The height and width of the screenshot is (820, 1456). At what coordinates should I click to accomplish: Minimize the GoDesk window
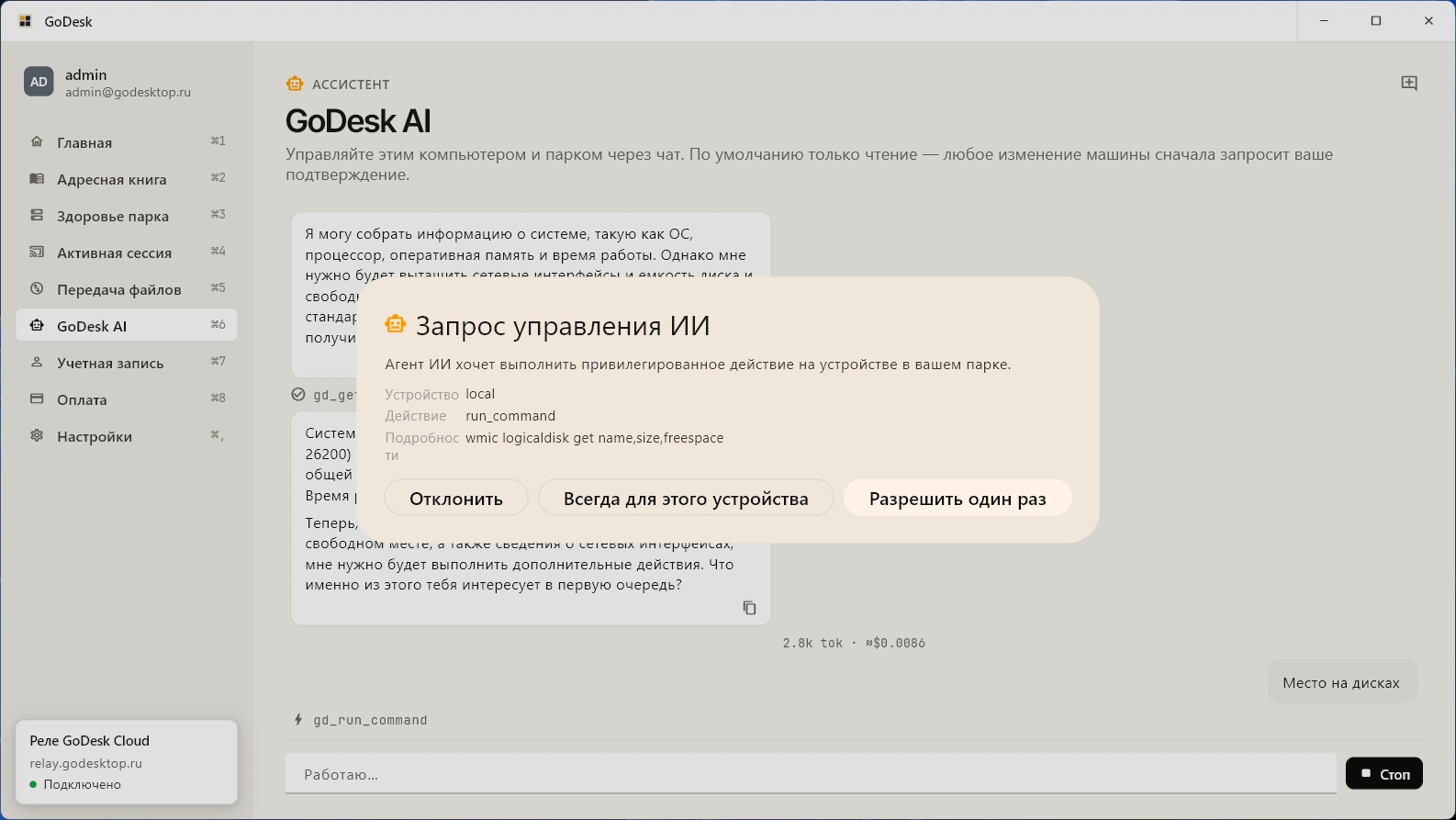(x=1324, y=21)
